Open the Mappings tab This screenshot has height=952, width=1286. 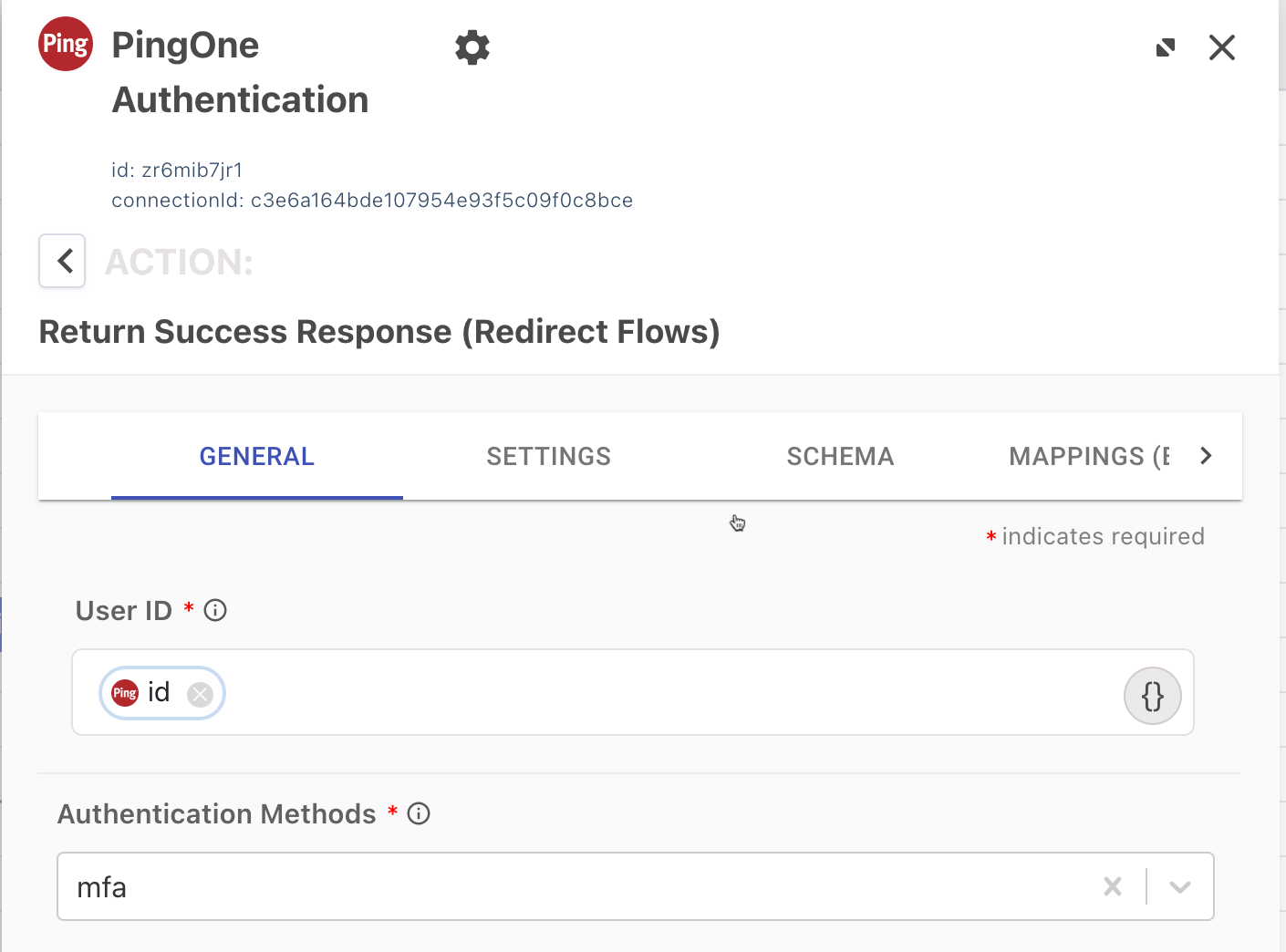pyautogui.click(x=1088, y=456)
